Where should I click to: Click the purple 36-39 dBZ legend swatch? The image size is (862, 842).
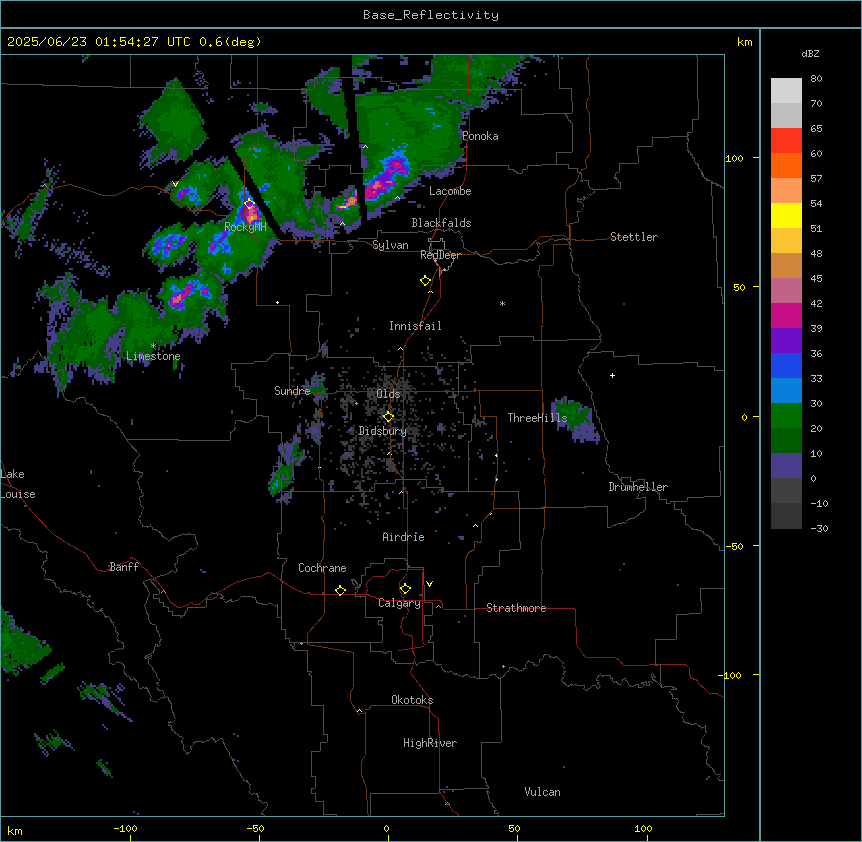(x=786, y=341)
